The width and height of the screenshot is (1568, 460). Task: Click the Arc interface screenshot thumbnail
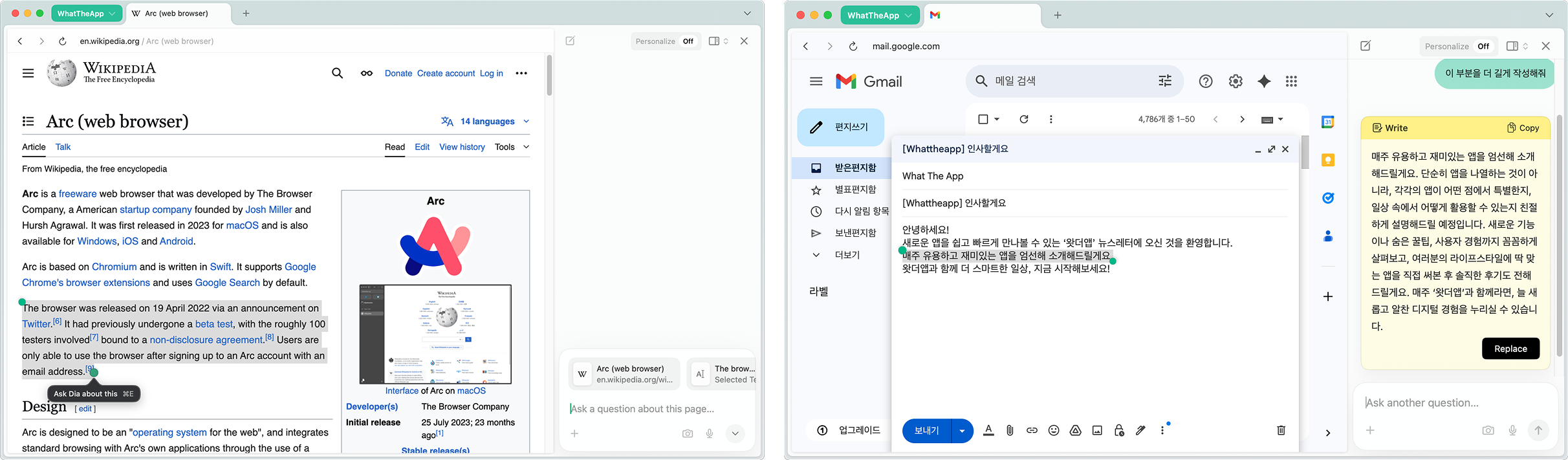pos(435,334)
